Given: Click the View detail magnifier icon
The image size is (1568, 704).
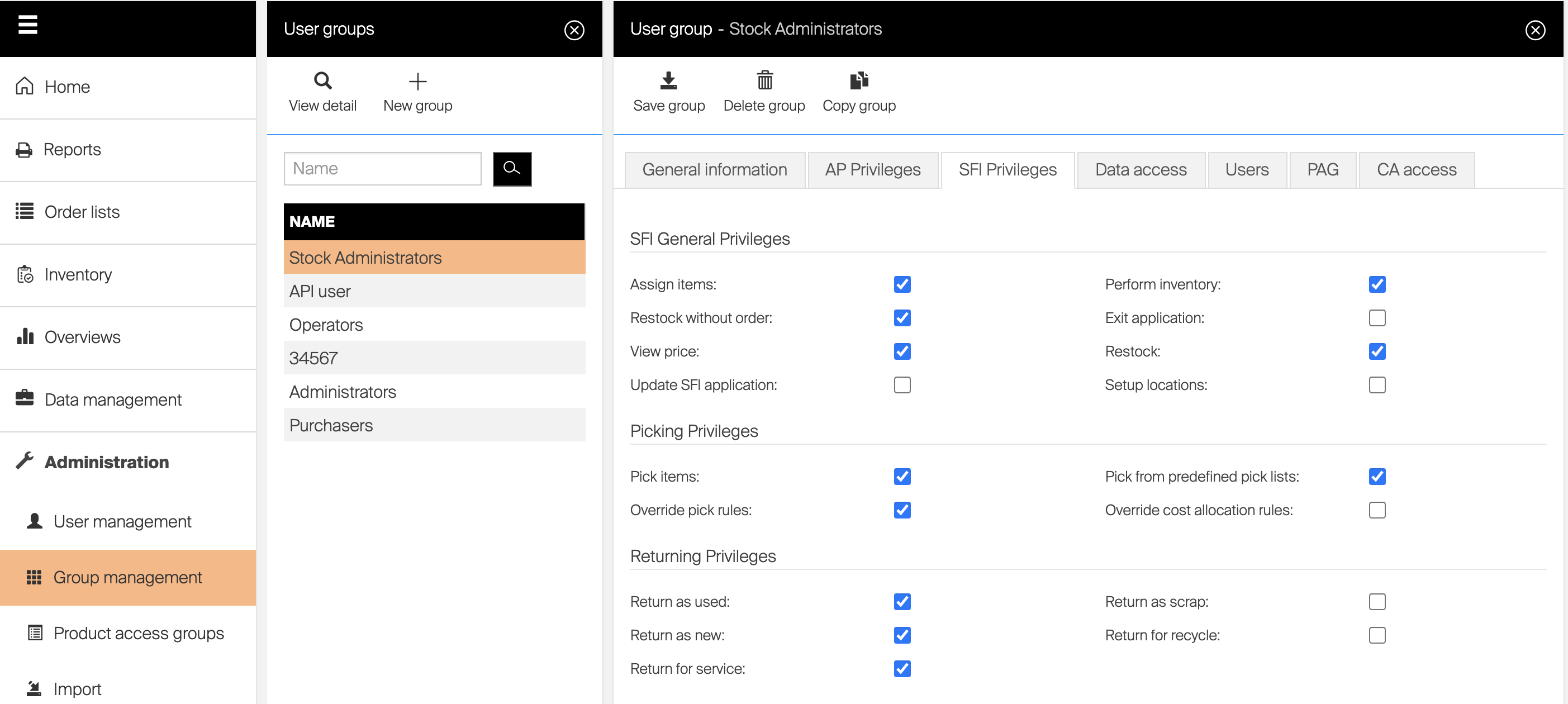Looking at the screenshot, I should pos(322,81).
